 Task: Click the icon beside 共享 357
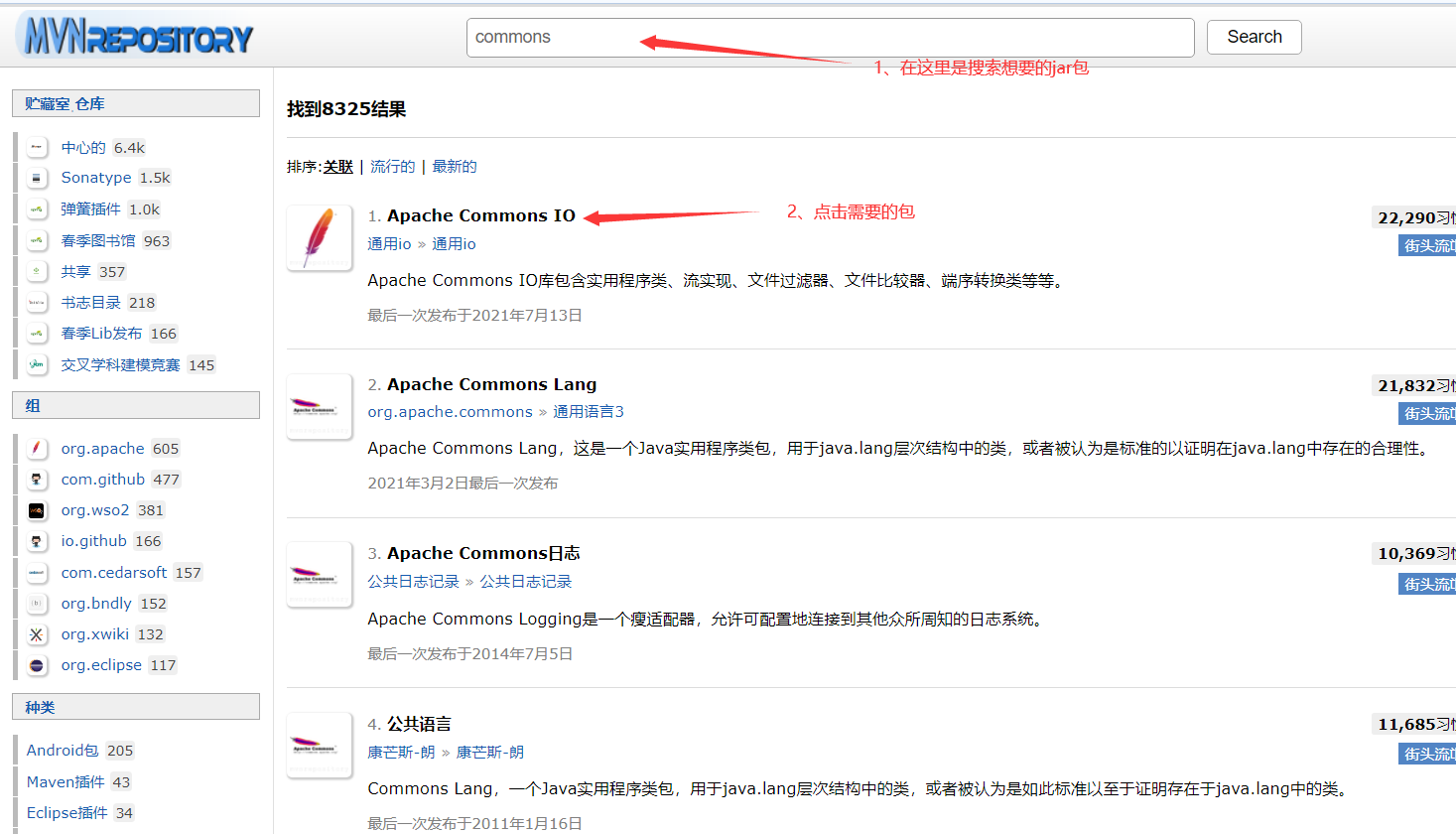(x=37, y=271)
